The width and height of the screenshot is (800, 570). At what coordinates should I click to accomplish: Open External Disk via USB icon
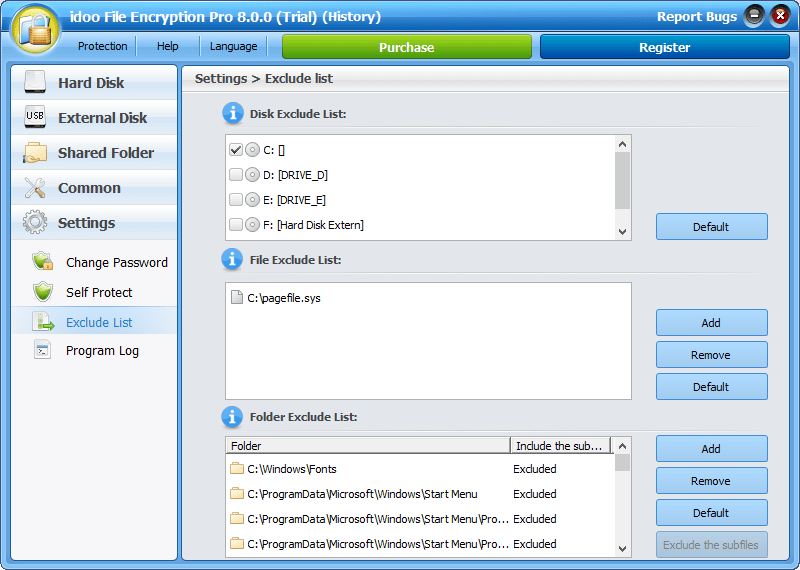tap(35, 118)
